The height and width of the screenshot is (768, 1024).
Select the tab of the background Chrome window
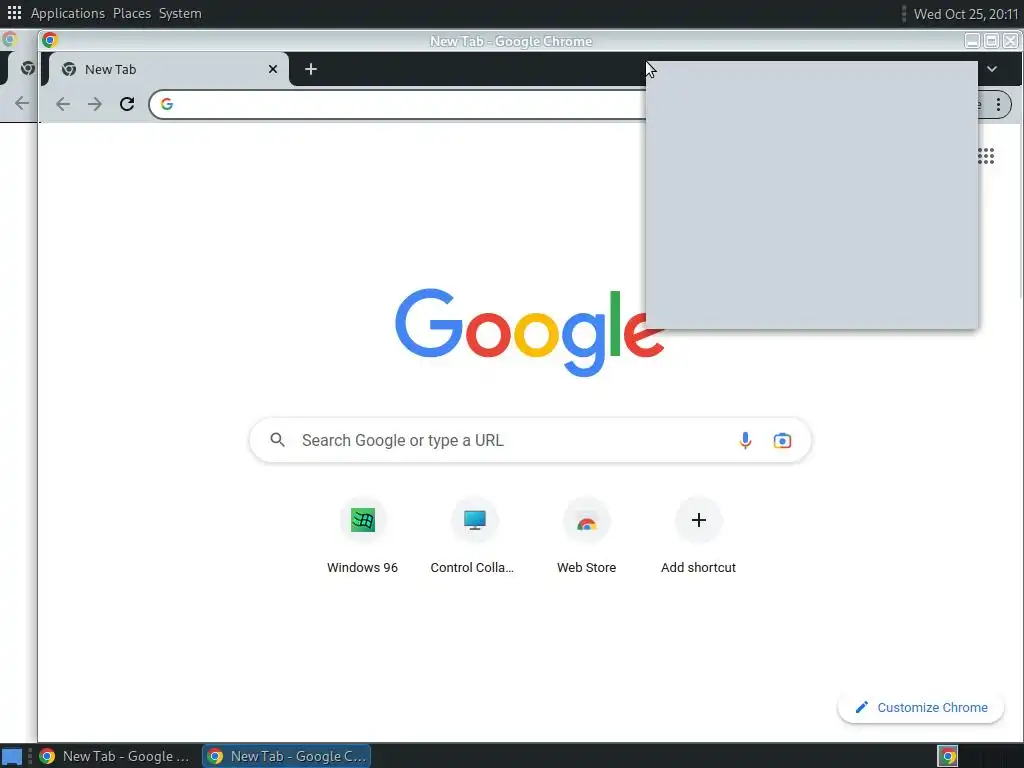(x=26, y=69)
